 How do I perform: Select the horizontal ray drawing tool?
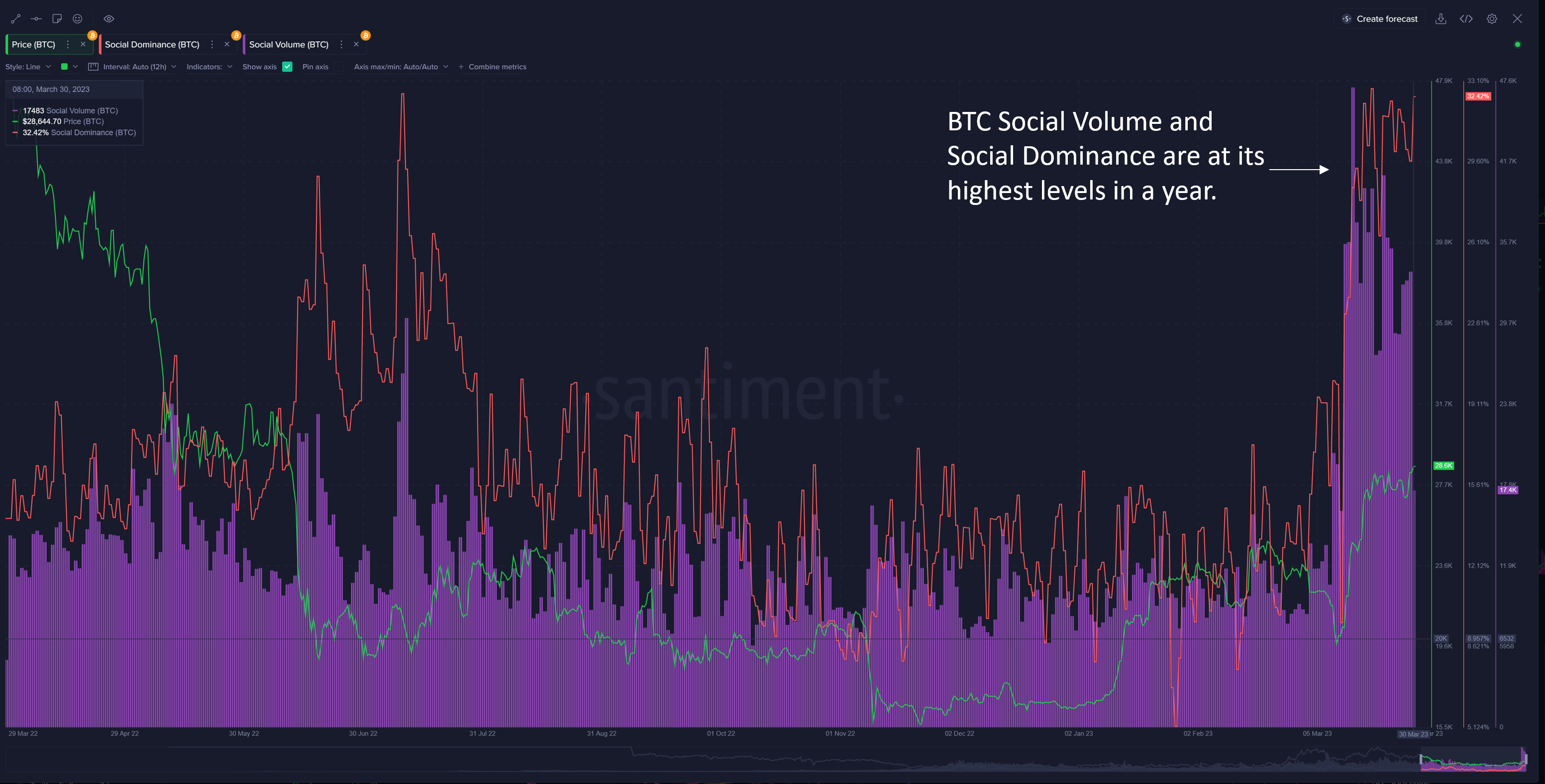(37, 19)
